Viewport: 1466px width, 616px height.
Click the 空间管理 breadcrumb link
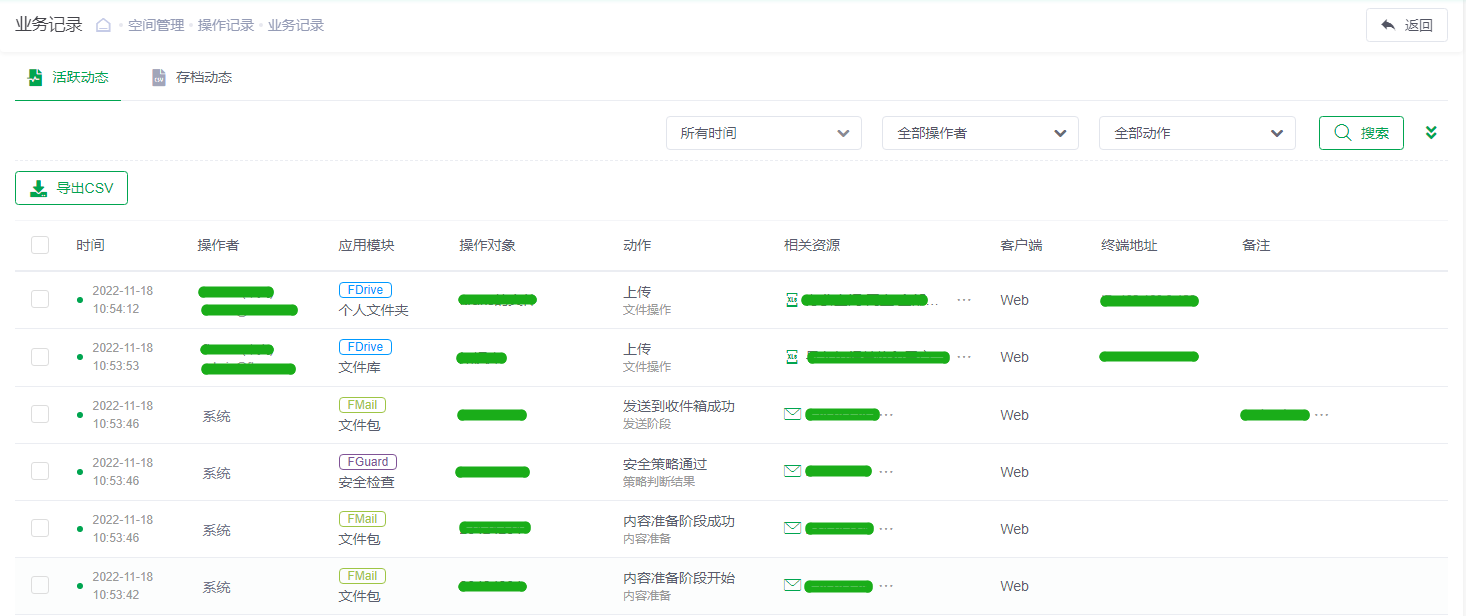156,26
